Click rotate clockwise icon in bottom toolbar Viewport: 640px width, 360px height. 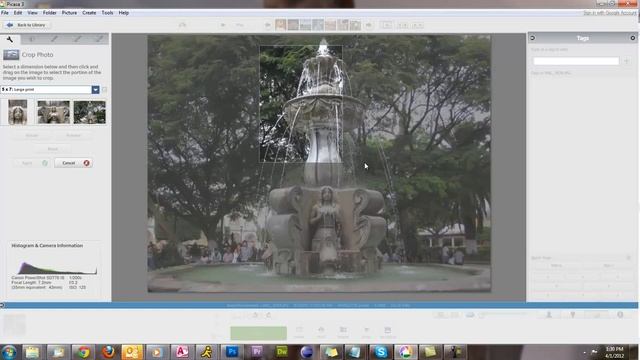coord(269,315)
